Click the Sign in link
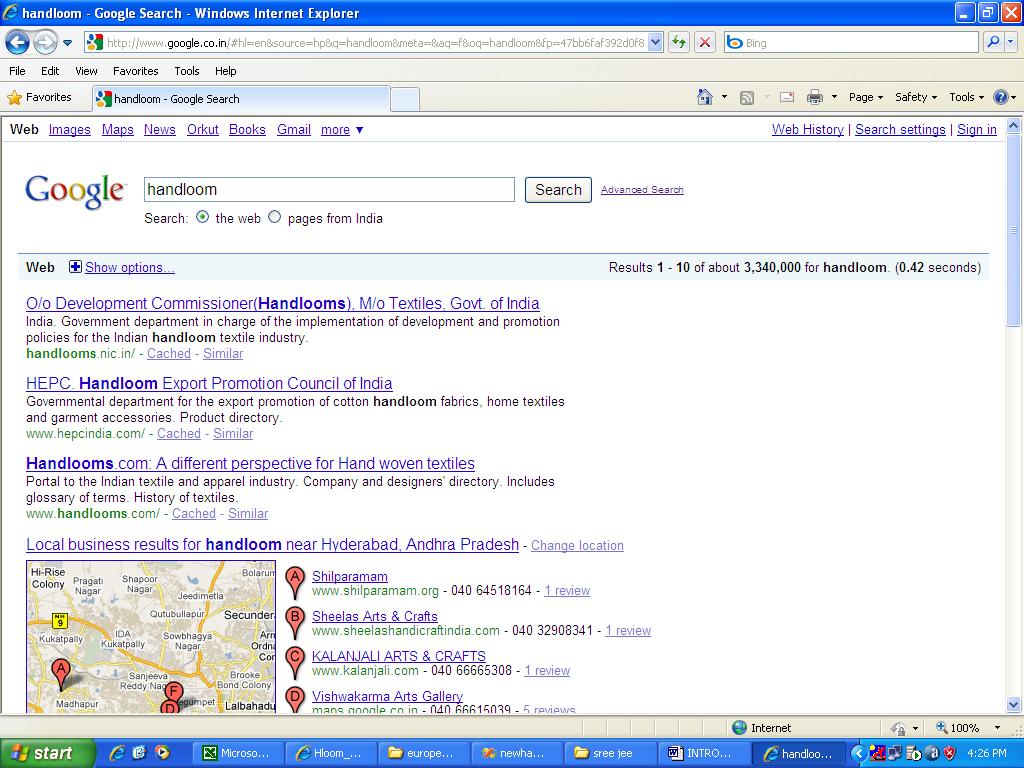This screenshot has height=768, width=1024. click(x=977, y=129)
